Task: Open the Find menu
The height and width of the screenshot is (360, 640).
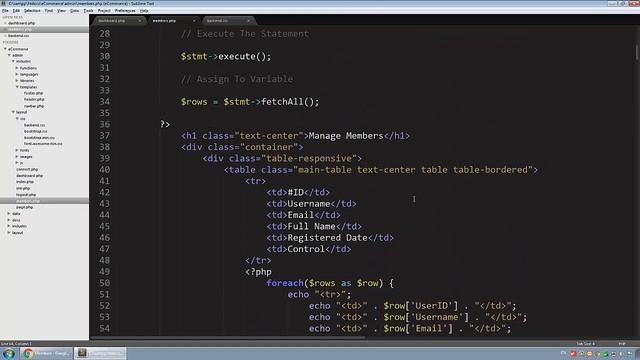Action: point(49,11)
